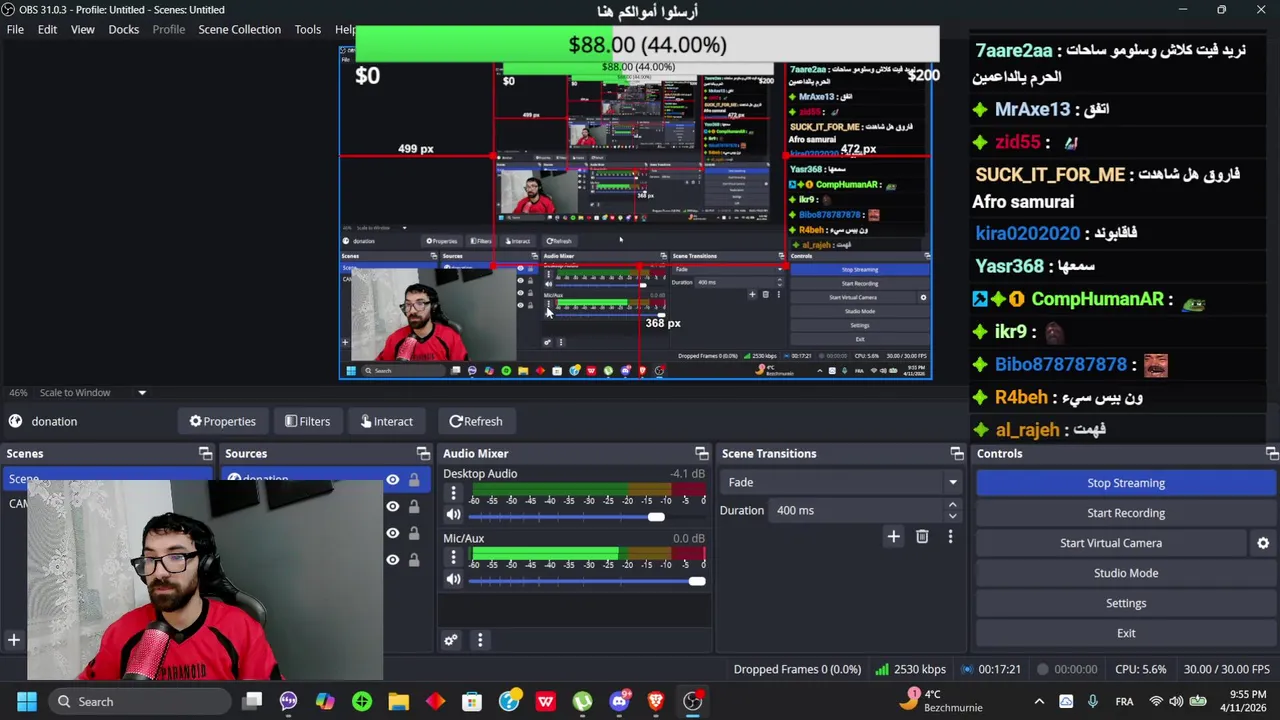
Task: Open the Docks menu
Action: [124, 29]
